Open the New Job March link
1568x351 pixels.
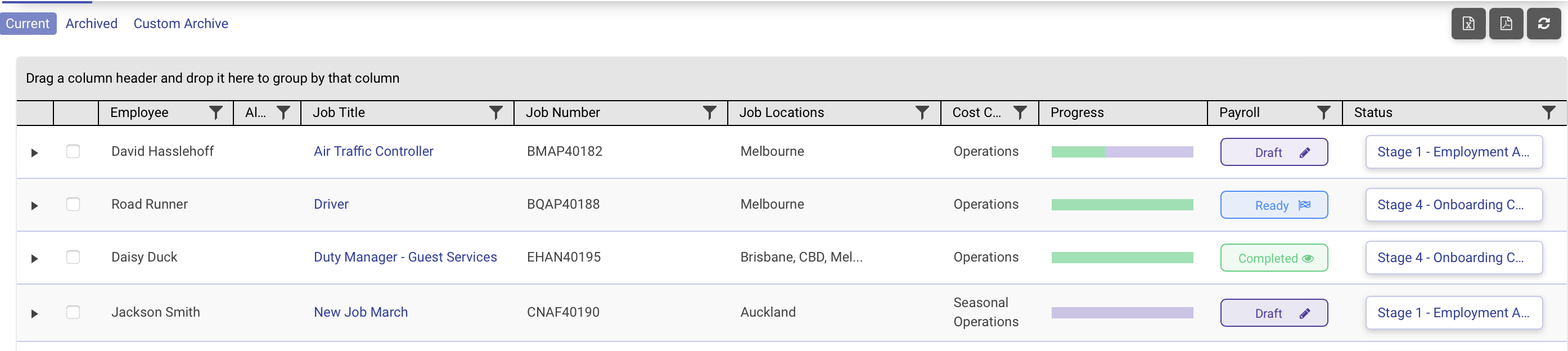click(361, 312)
